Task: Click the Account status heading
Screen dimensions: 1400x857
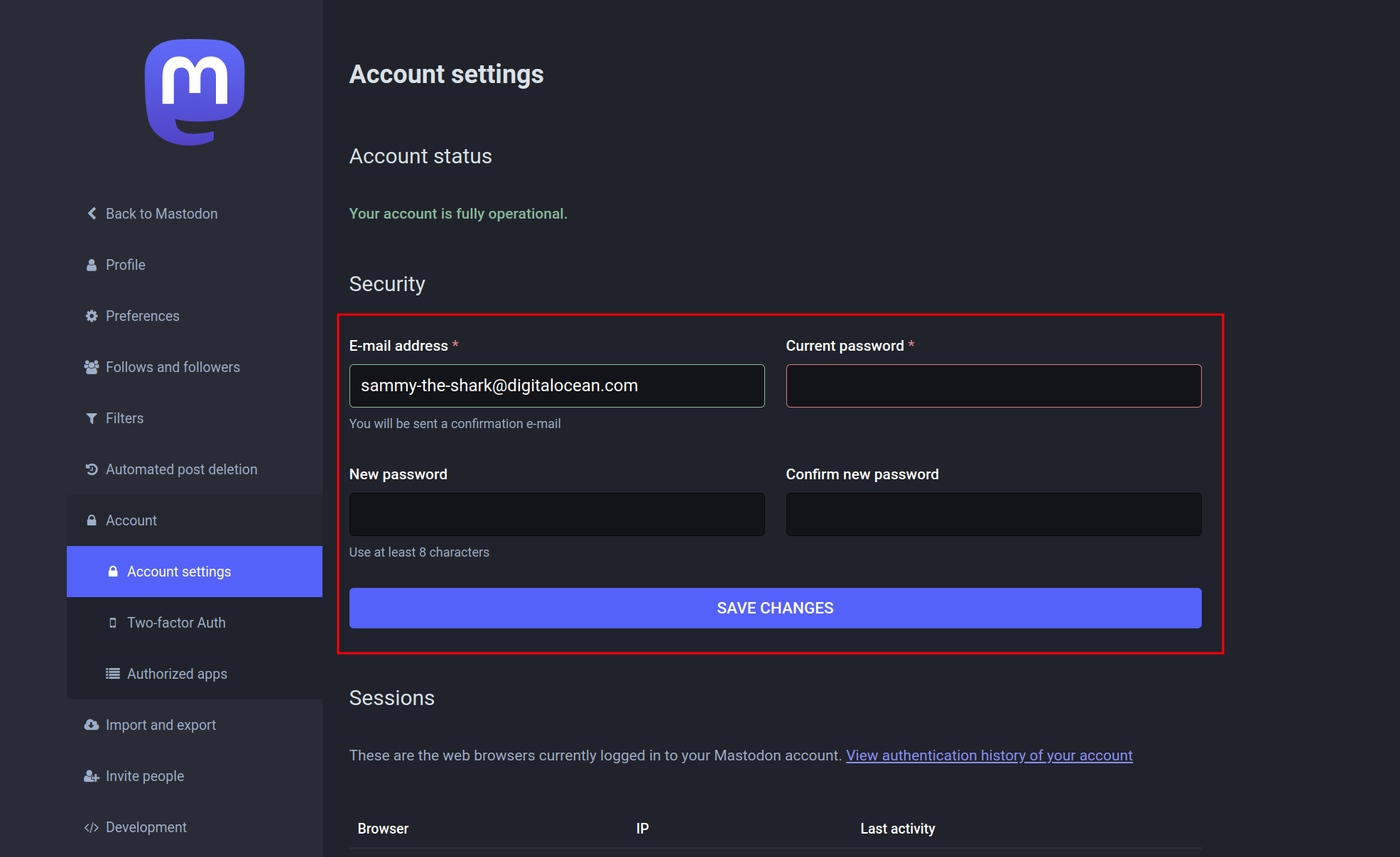Action: (420, 156)
